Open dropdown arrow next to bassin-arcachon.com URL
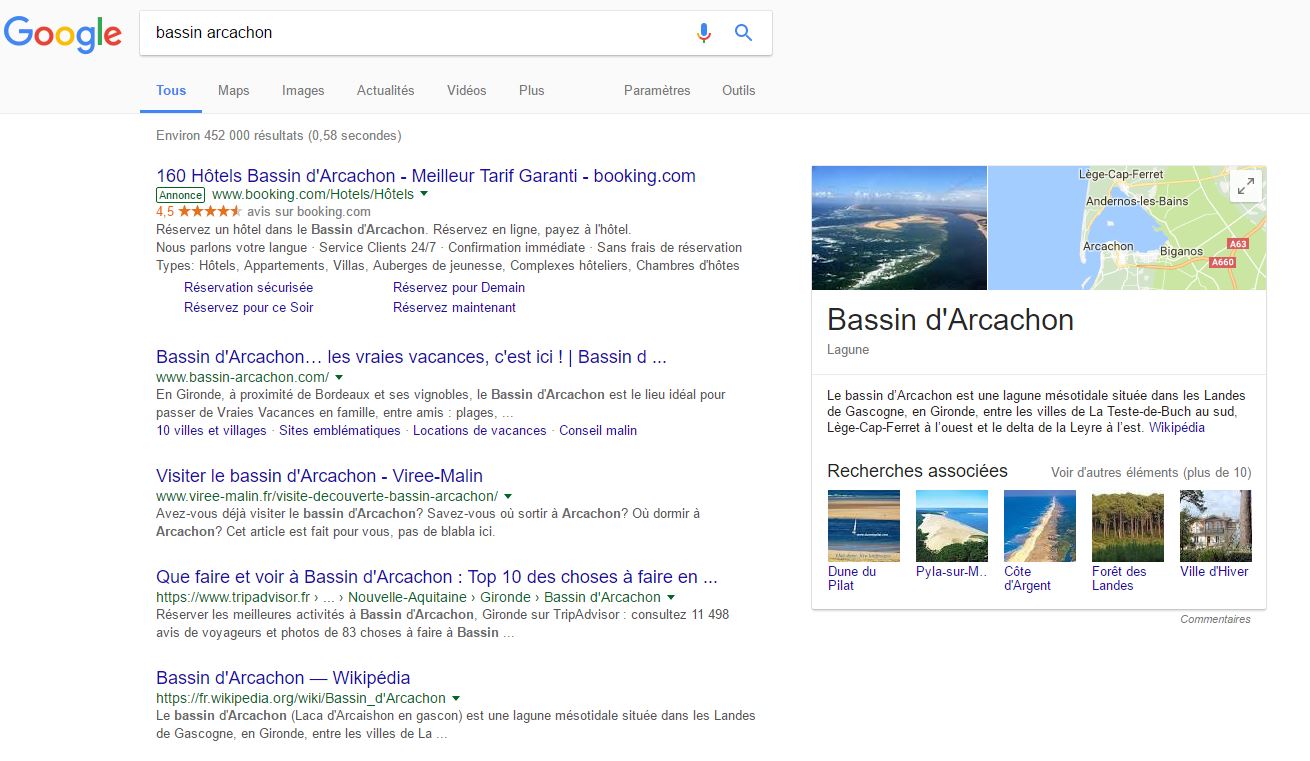 click(339, 377)
